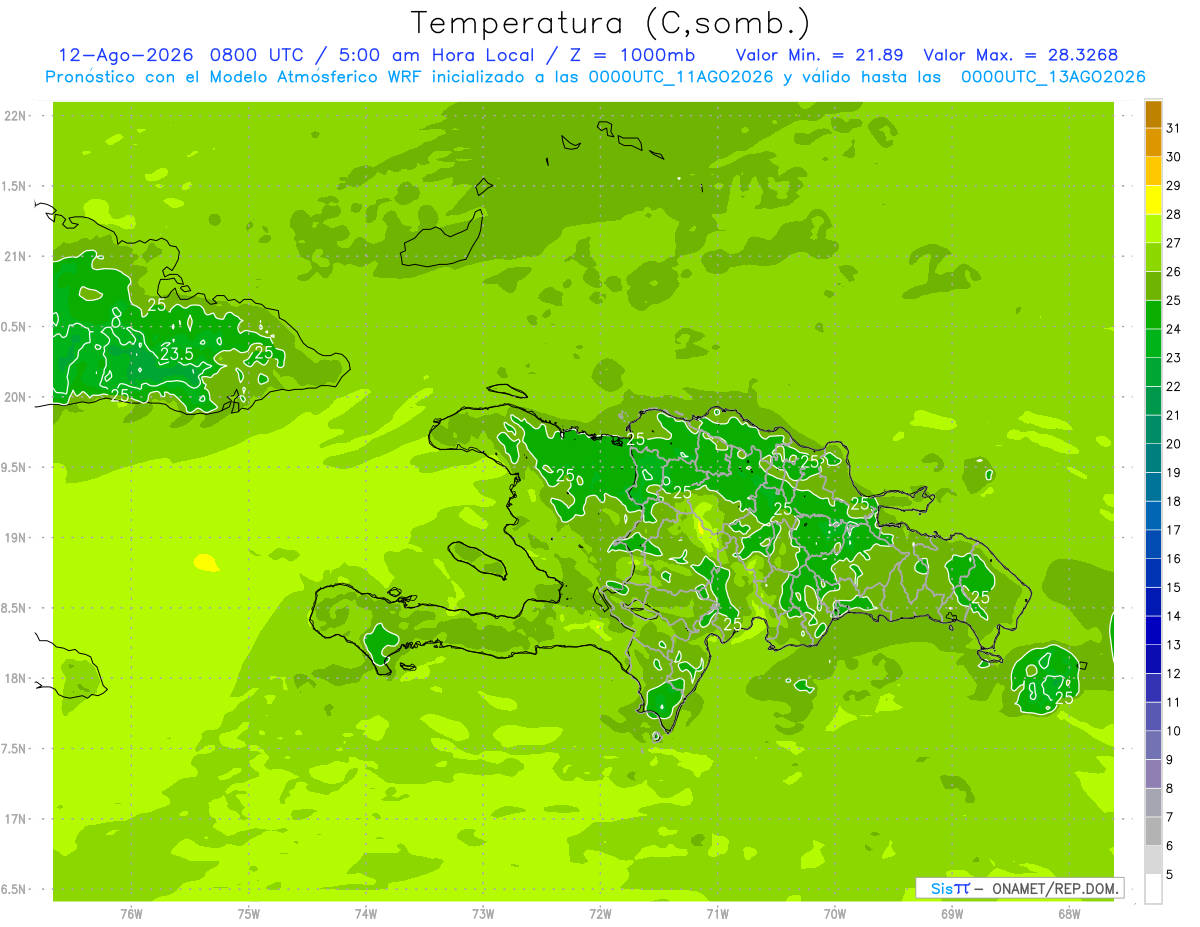Pick the amber 29–30 legend swatch
1200x927 pixels.
[x=1153, y=171]
